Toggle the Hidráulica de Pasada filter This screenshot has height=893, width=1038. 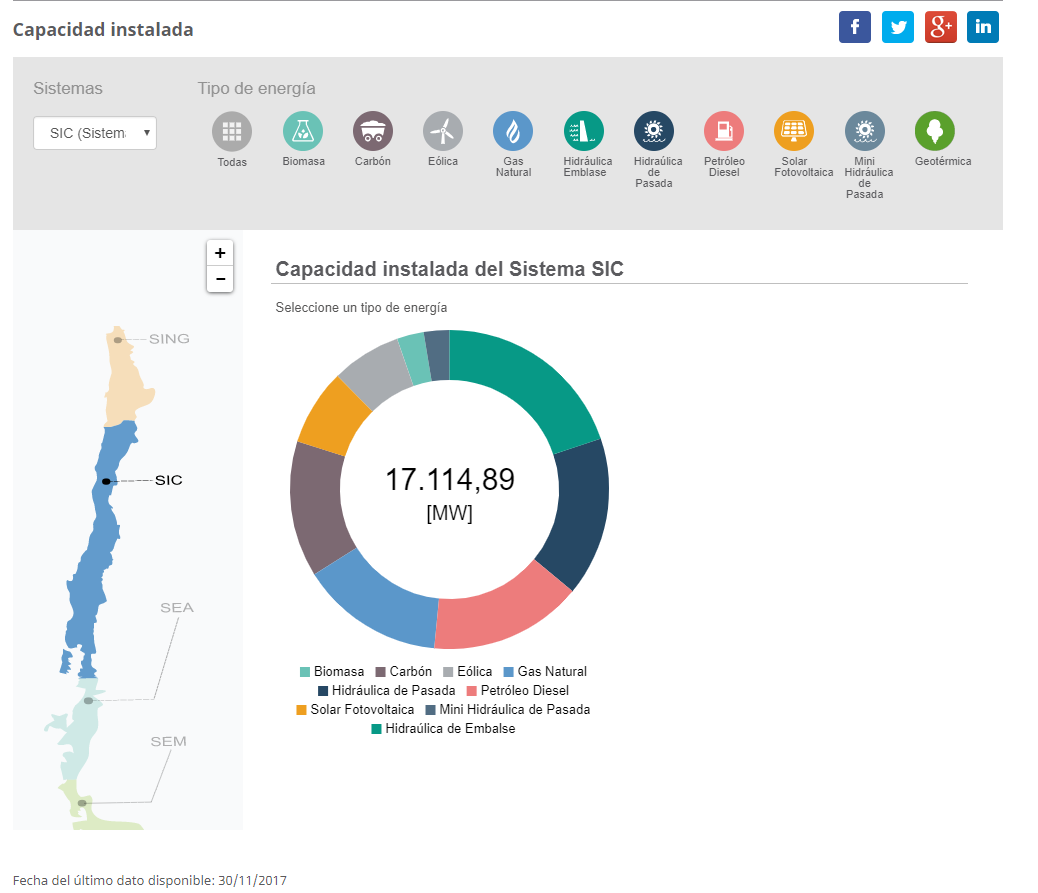653,129
